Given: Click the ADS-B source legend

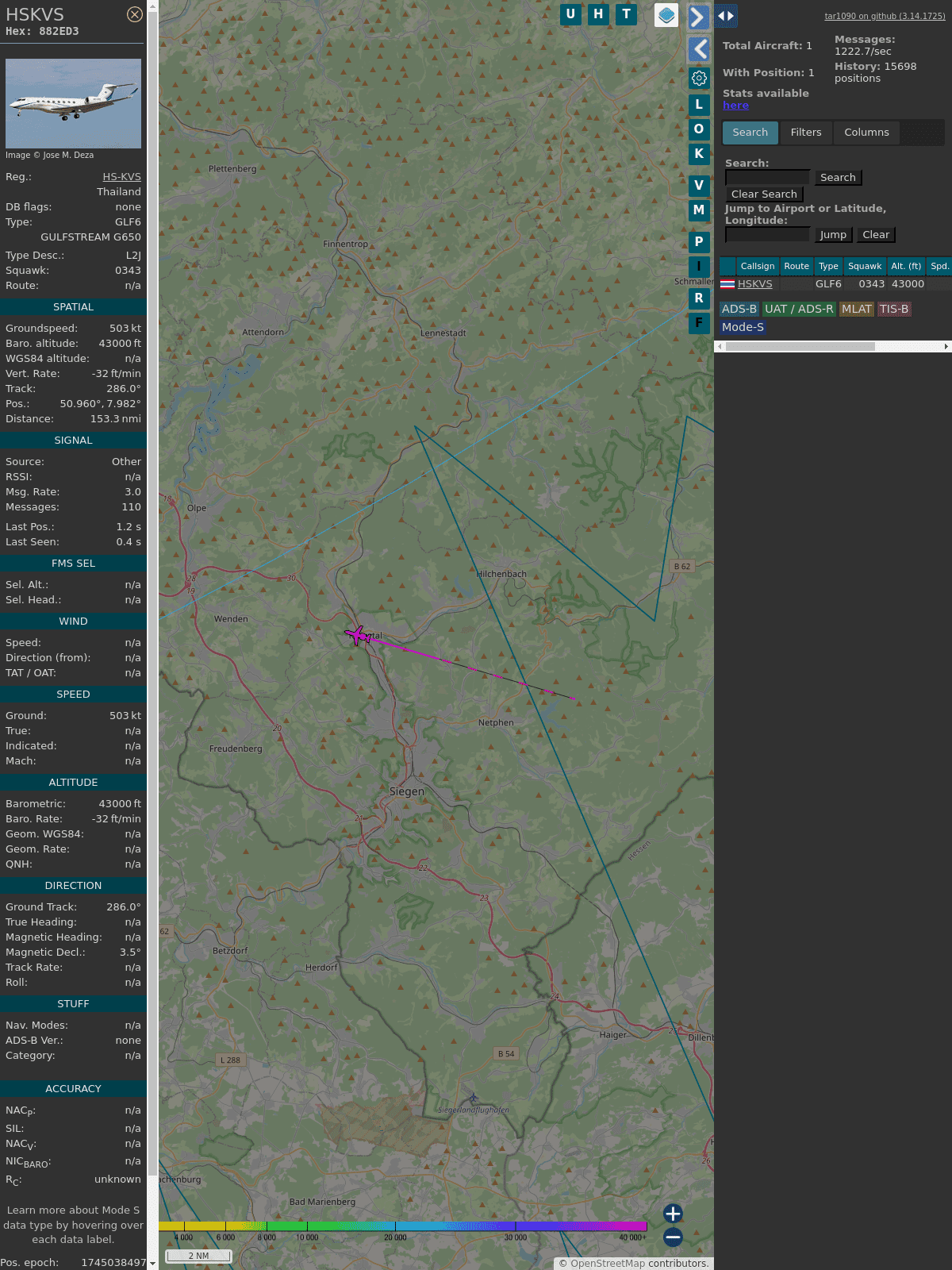Looking at the screenshot, I should tap(739, 310).
